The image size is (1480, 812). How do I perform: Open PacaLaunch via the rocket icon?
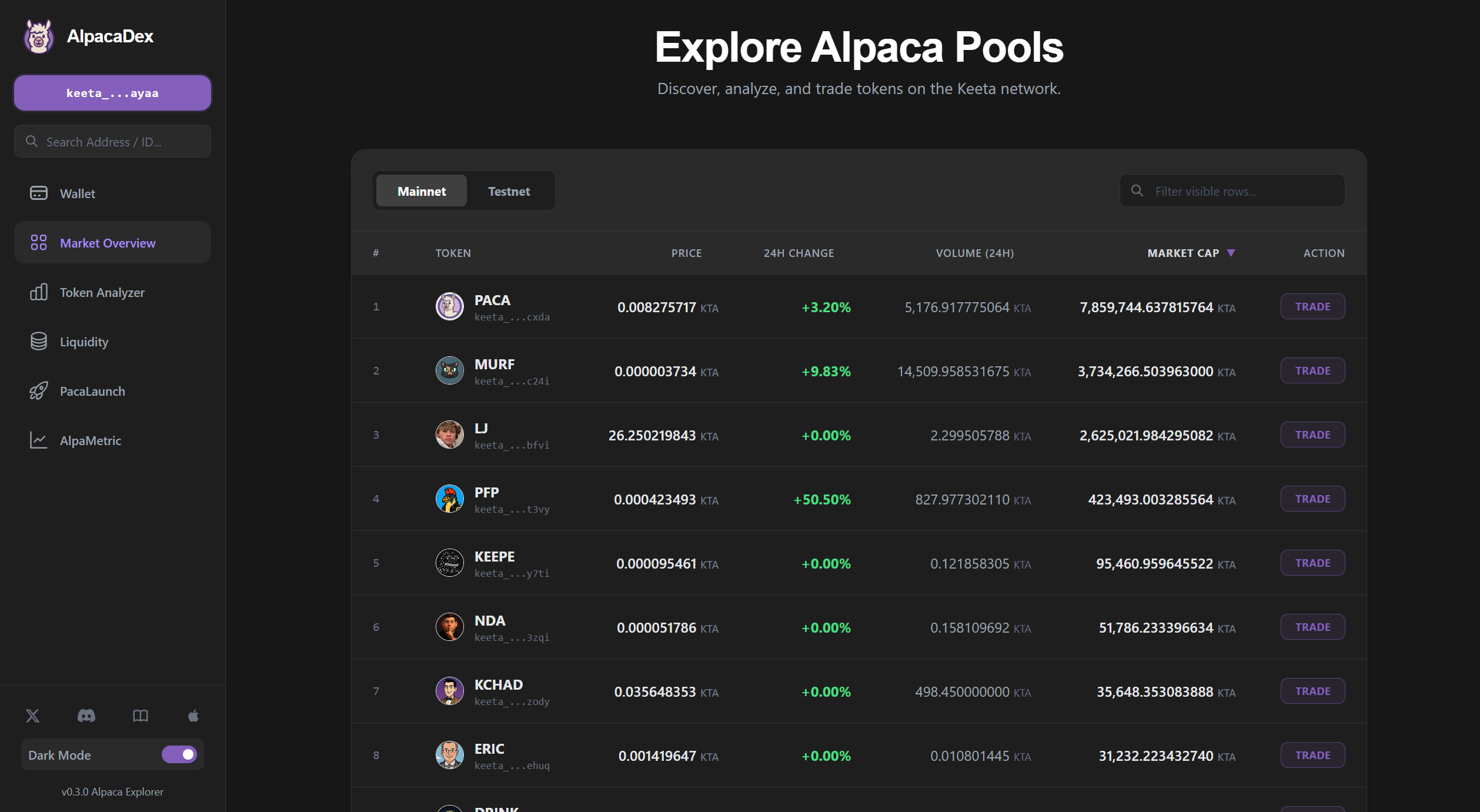point(38,390)
